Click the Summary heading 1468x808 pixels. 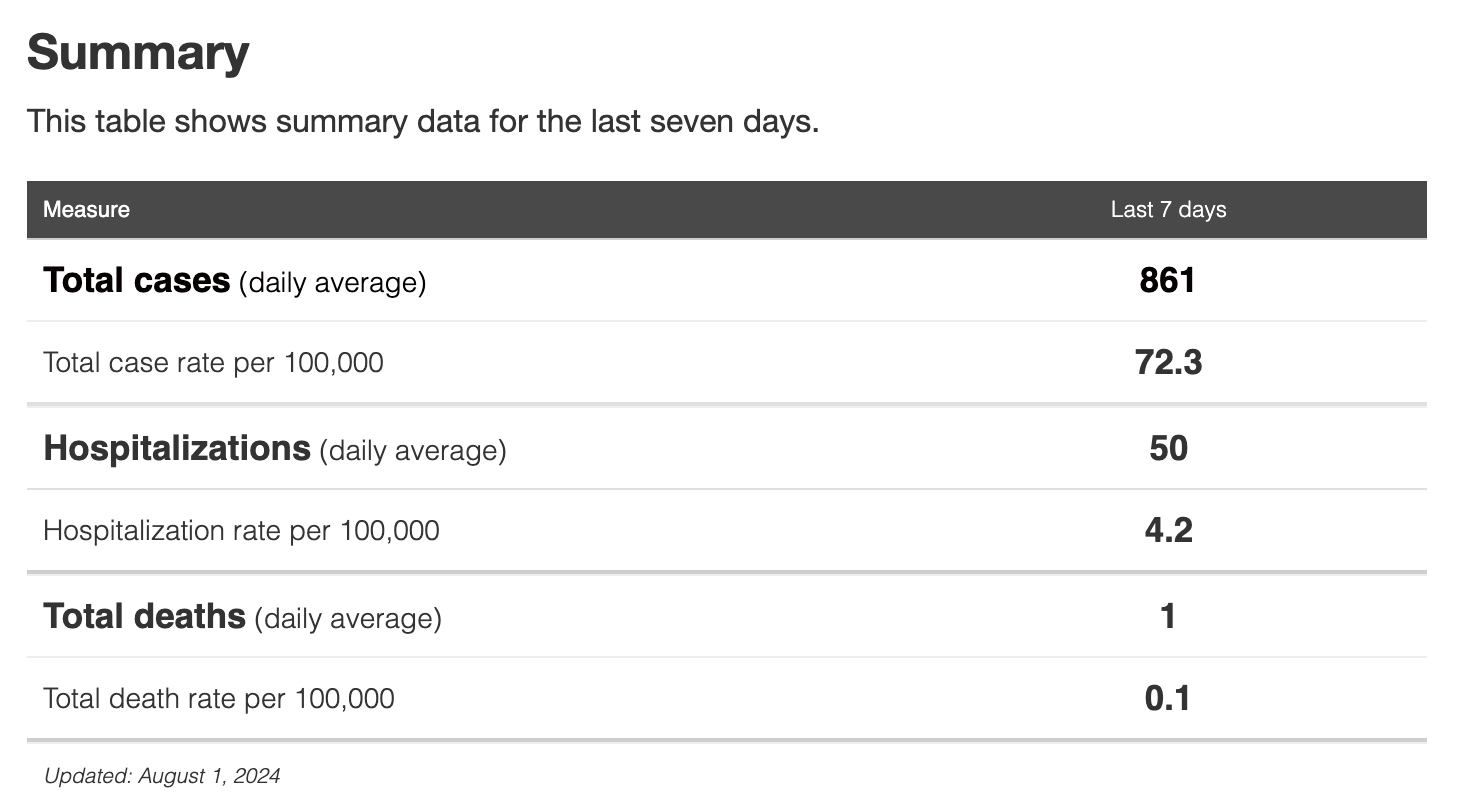pos(138,53)
